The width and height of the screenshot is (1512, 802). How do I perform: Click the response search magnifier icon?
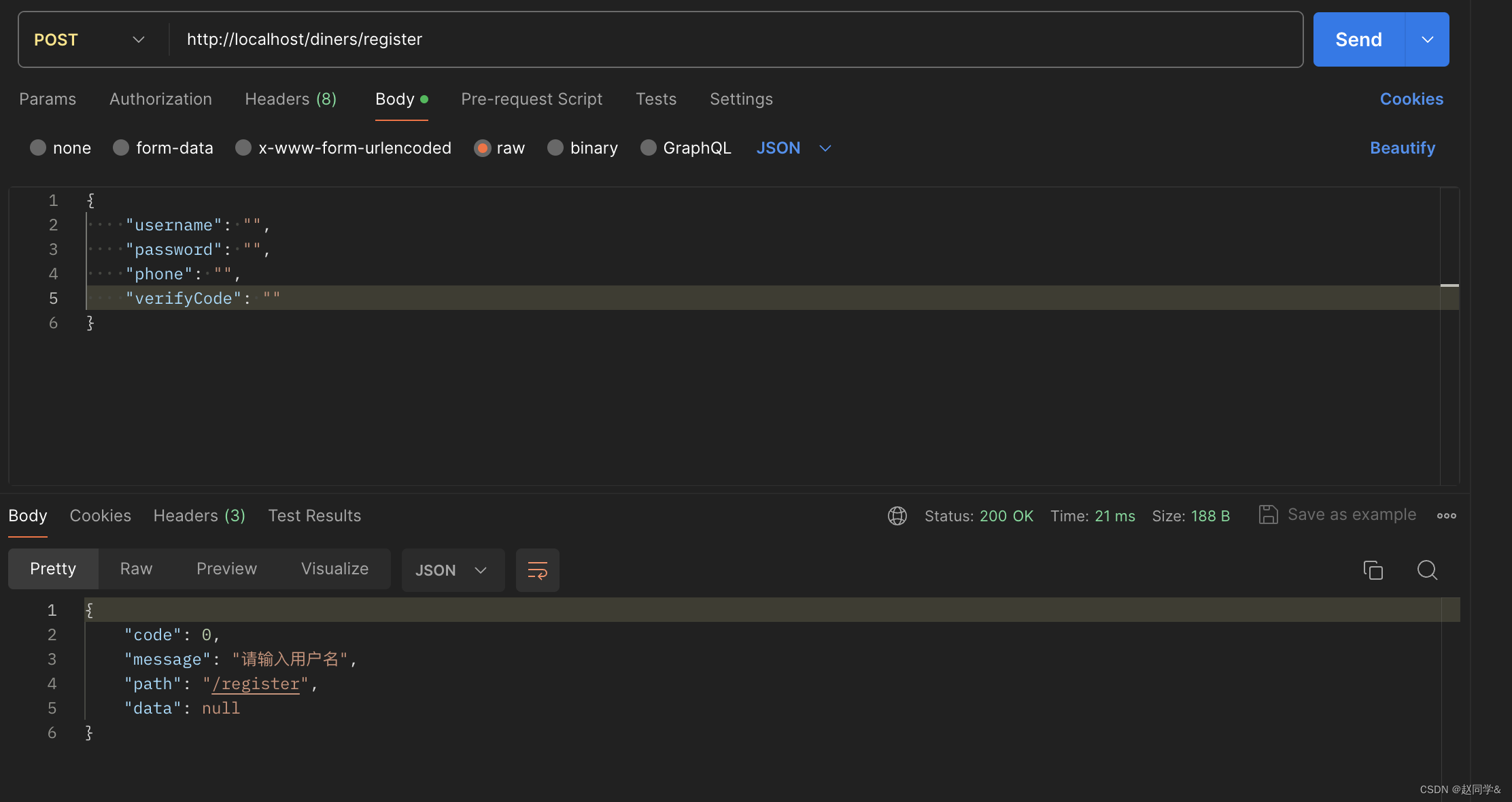click(1427, 570)
